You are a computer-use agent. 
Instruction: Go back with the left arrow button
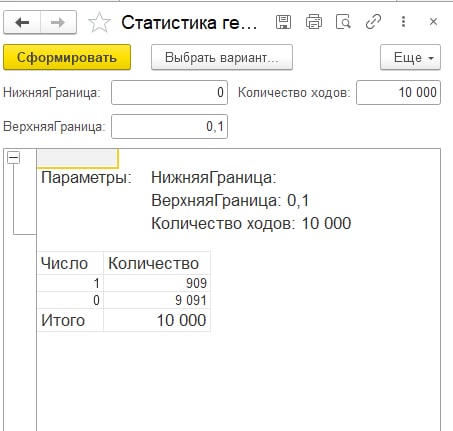22,22
